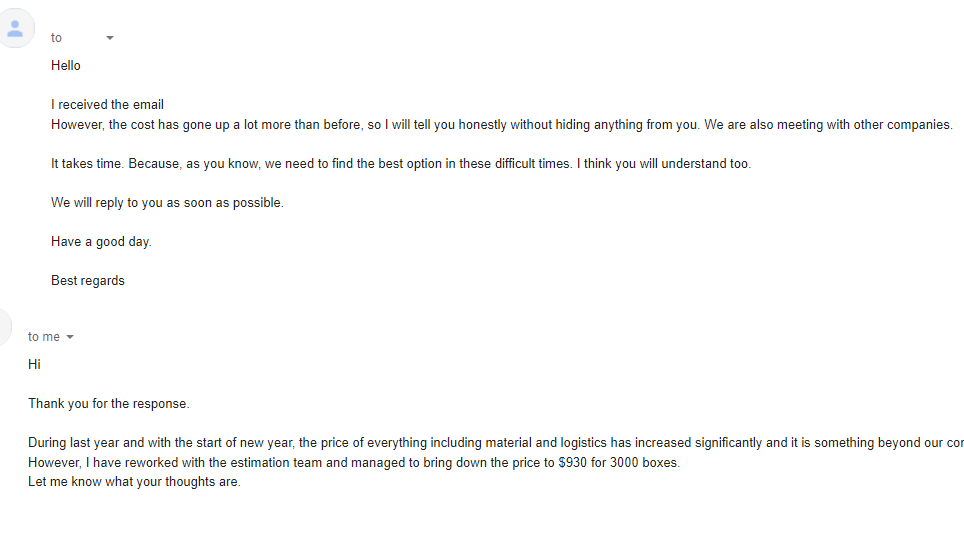Image resolution: width=964 pixels, height=538 pixels.
Task: Expand recipient details arrow beside 'to'
Action: click(x=110, y=38)
